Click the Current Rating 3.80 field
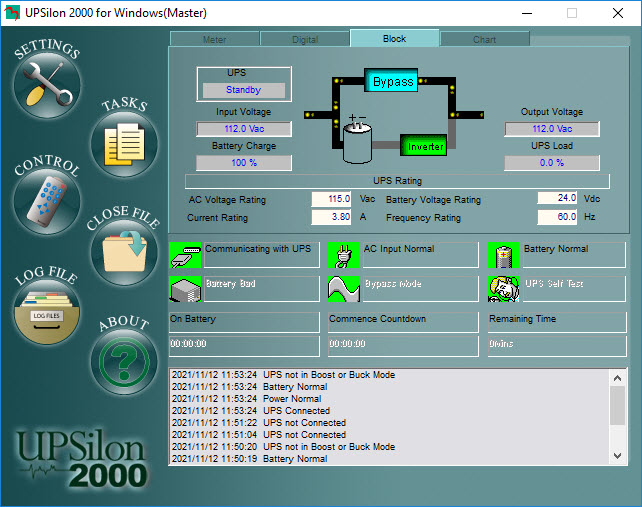 pyautogui.click(x=331, y=217)
